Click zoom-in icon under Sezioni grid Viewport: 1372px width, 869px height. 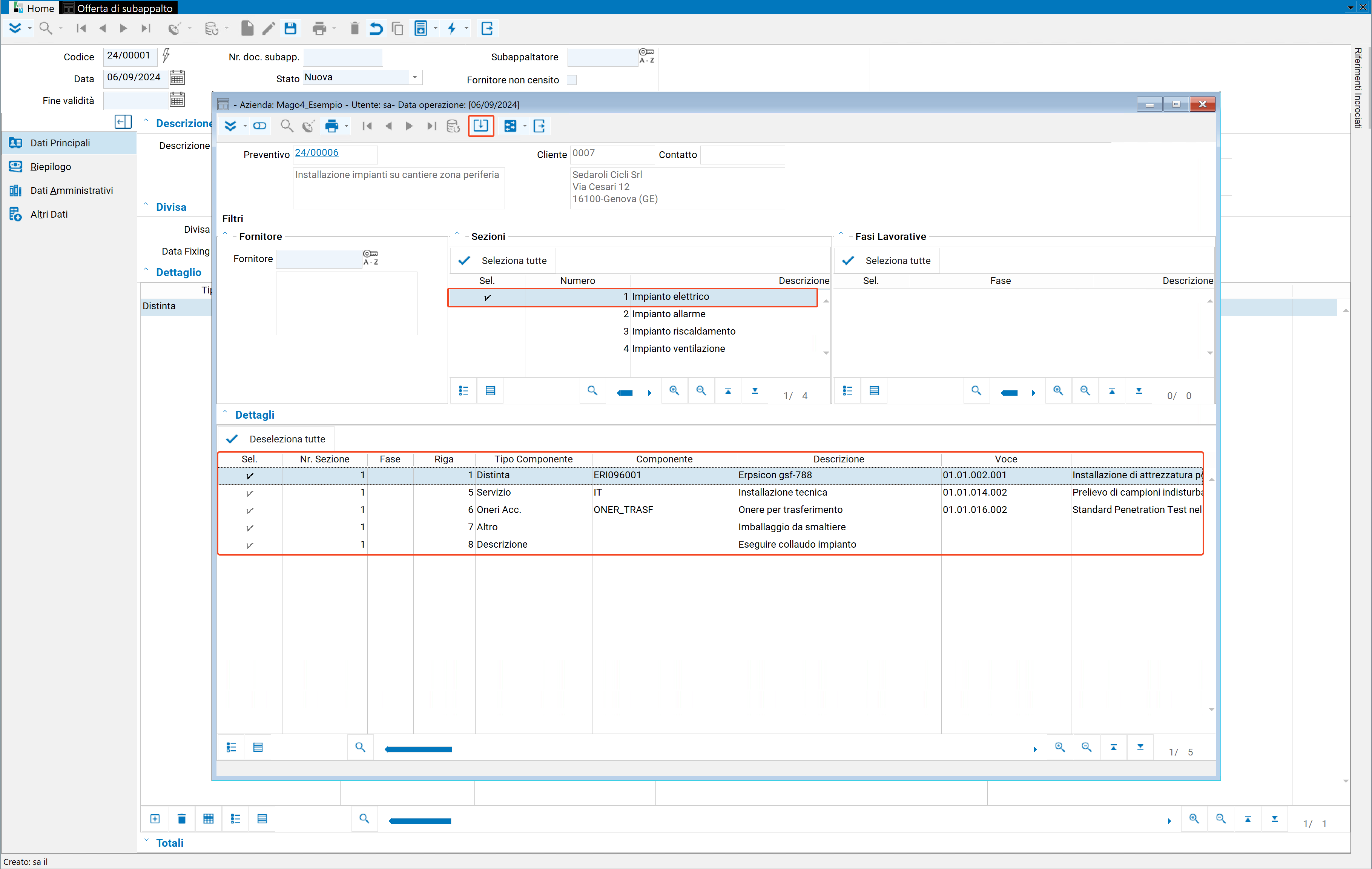[675, 391]
